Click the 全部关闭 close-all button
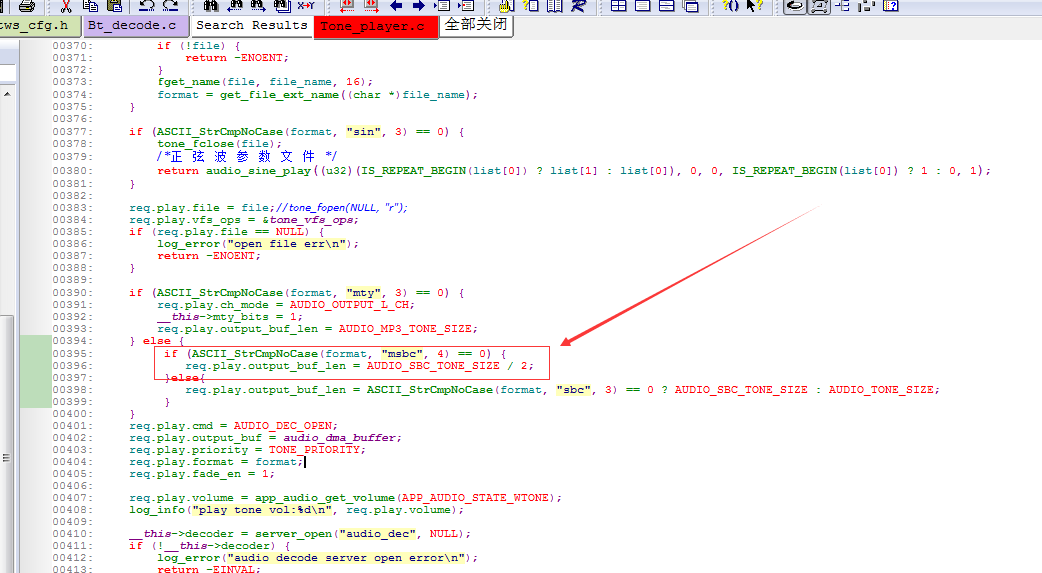Screen dimensions: 1042x573 point(476,25)
